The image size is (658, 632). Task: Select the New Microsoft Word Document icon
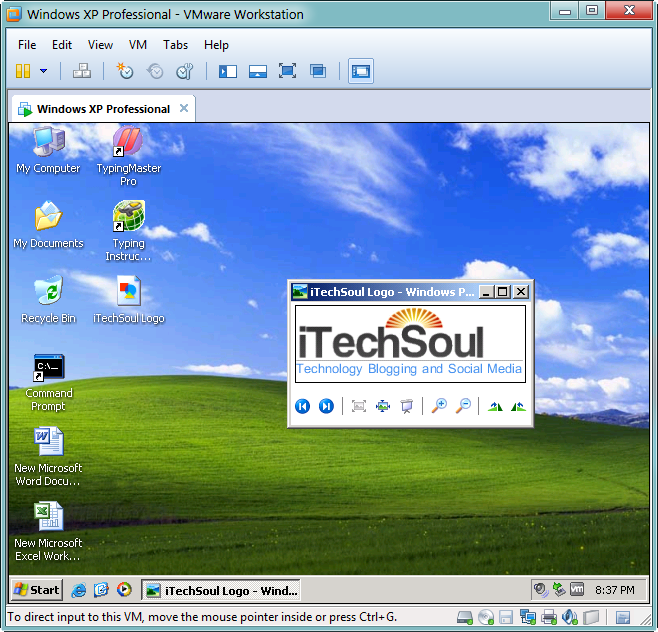tap(48, 457)
